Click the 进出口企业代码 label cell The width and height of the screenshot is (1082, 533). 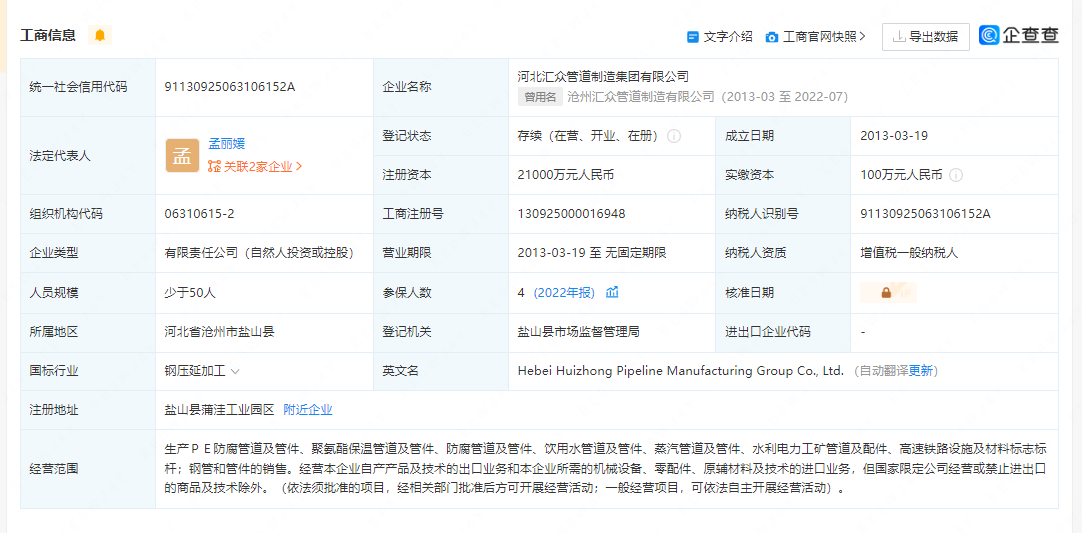coord(783,332)
